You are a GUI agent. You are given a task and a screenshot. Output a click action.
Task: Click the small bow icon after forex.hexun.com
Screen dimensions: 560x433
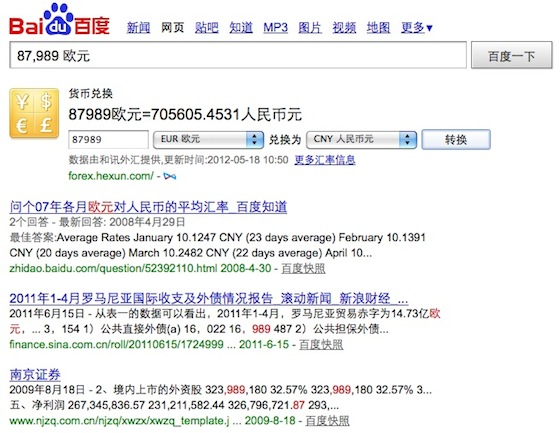(170, 176)
